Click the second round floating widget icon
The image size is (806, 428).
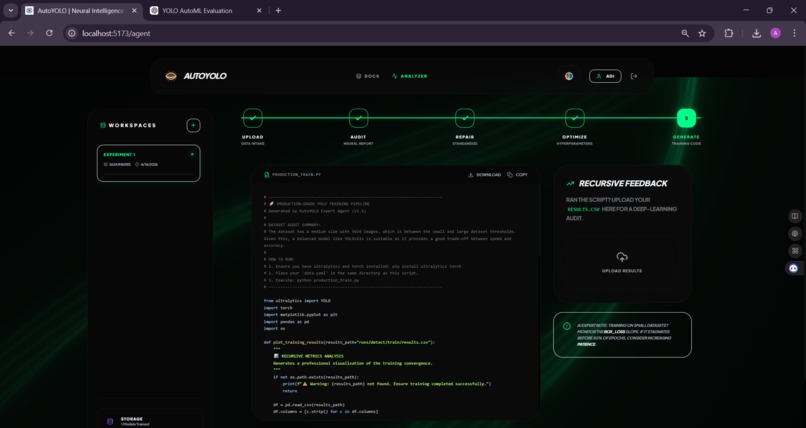pyautogui.click(x=794, y=234)
